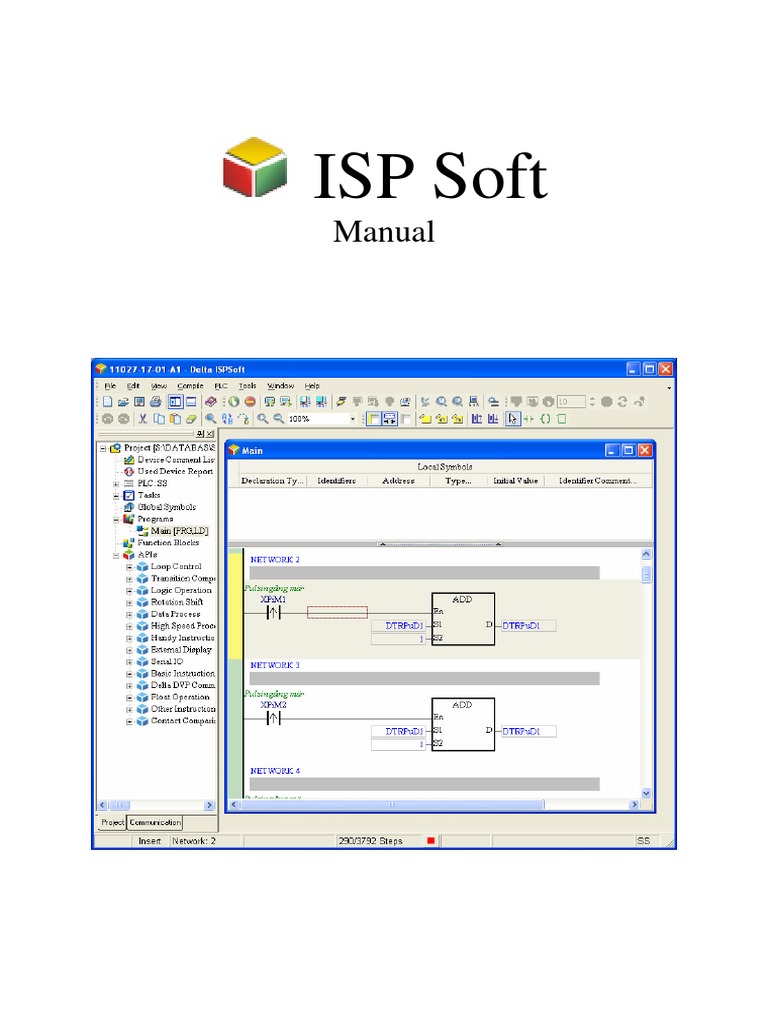Image resolution: width=768 pixels, height=1024 pixels.
Task: Click the Delta ISPSoft cube title icon
Action: coord(101,369)
